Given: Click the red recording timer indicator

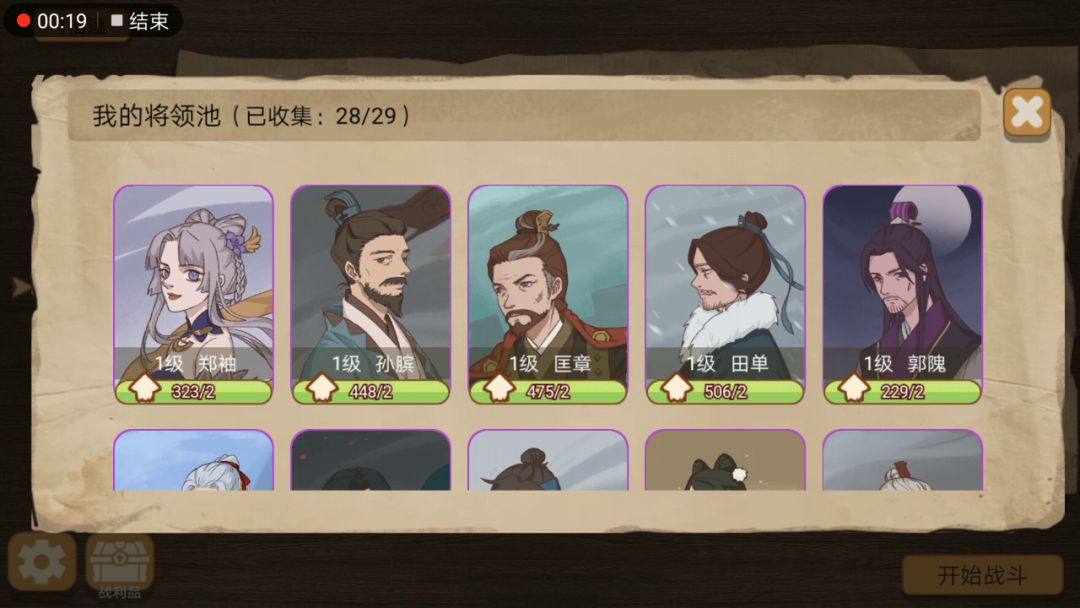Looking at the screenshot, I should tap(24, 21).
